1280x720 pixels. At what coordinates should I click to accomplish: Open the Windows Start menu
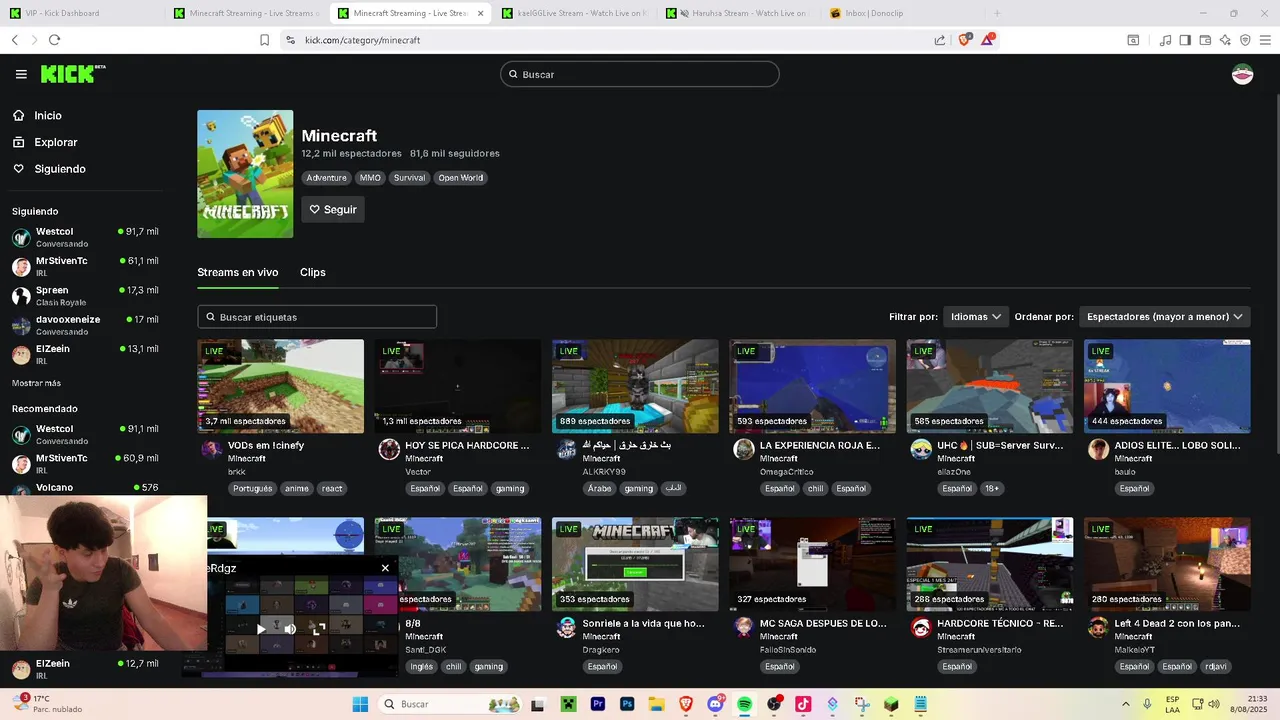360,704
